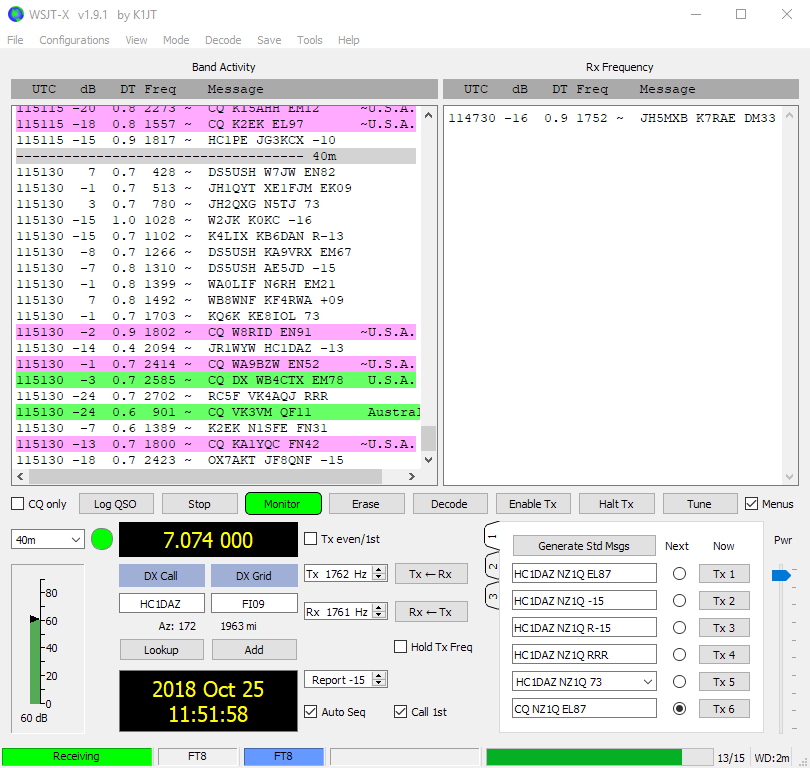Send Tx 1 message now
The width and height of the screenshot is (810, 768).
pos(724,574)
